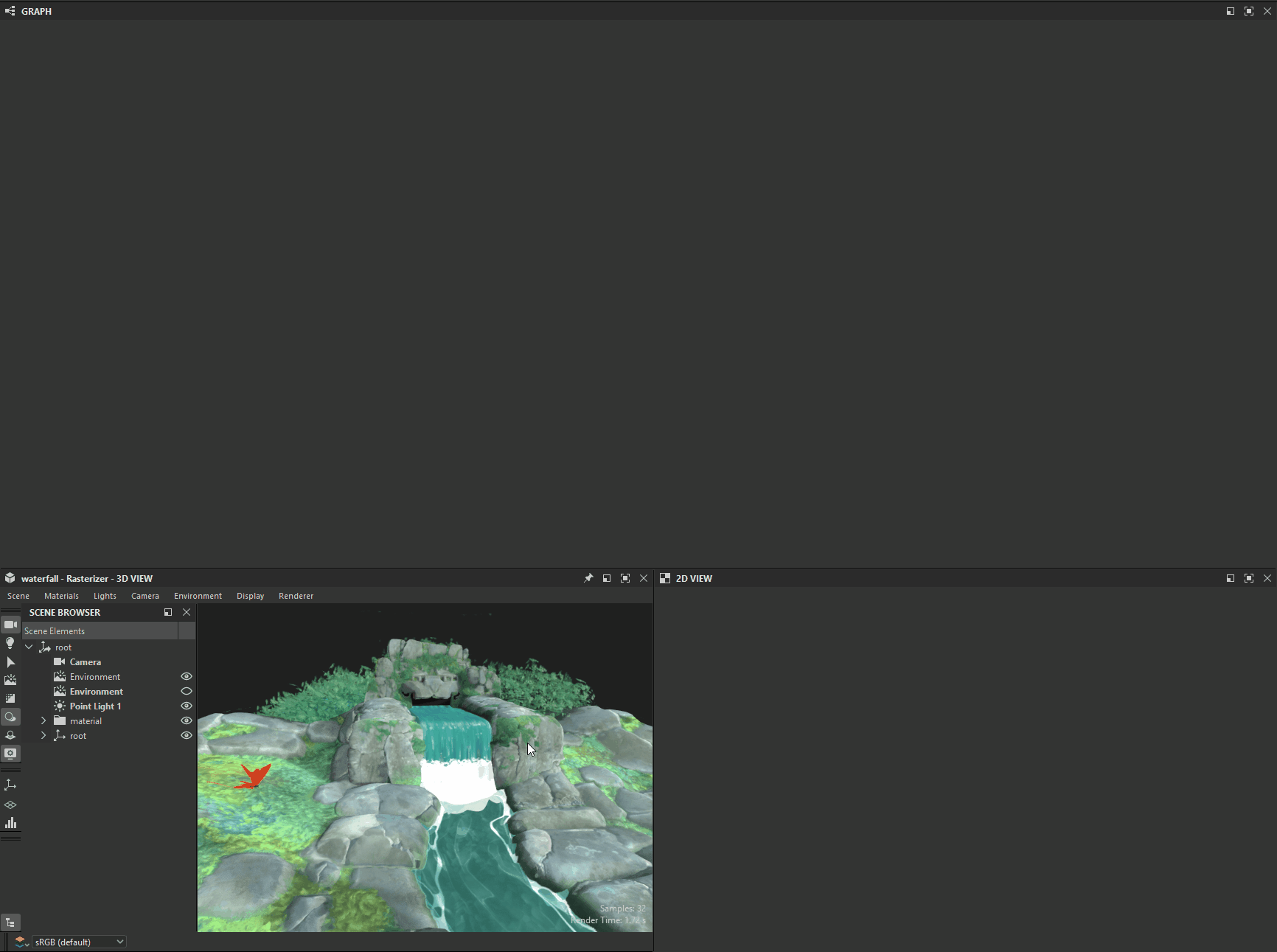Toggle visibility of the material folder
Viewport: 1277px width, 952px height.
click(186, 720)
